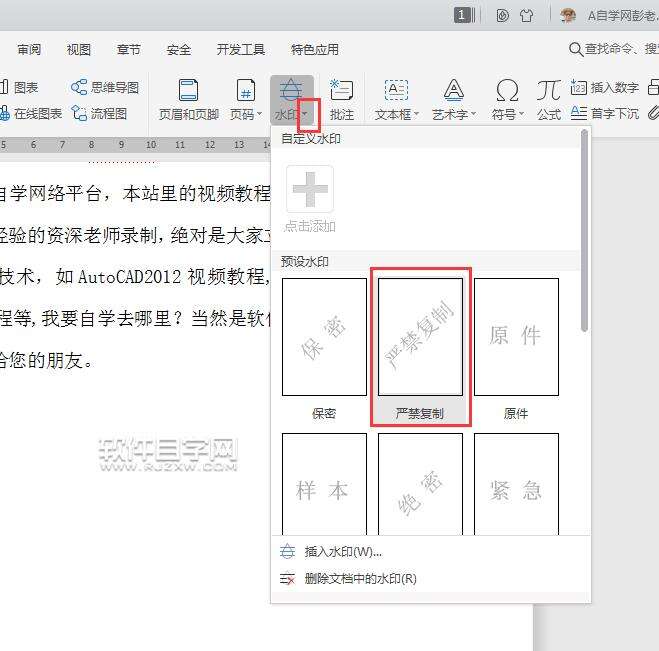
Task: Click the shirt skin icon in title bar
Action: pos(526,16)
